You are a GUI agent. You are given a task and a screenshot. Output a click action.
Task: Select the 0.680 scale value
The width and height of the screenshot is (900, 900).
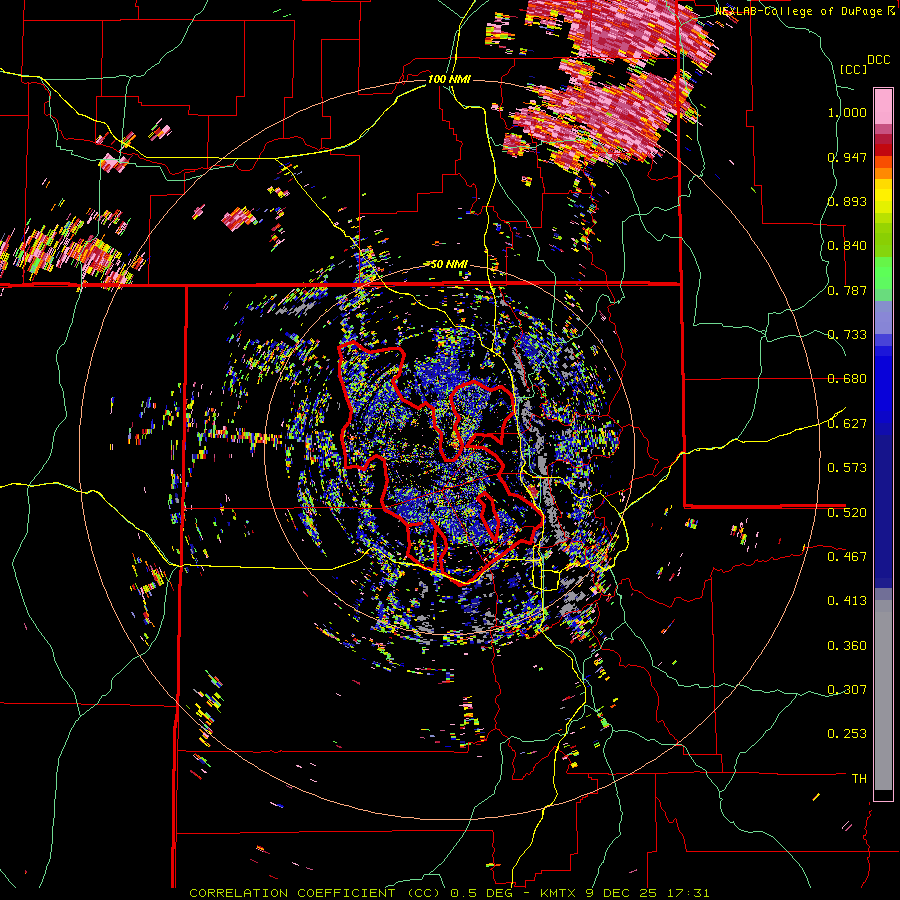[847, 379]
